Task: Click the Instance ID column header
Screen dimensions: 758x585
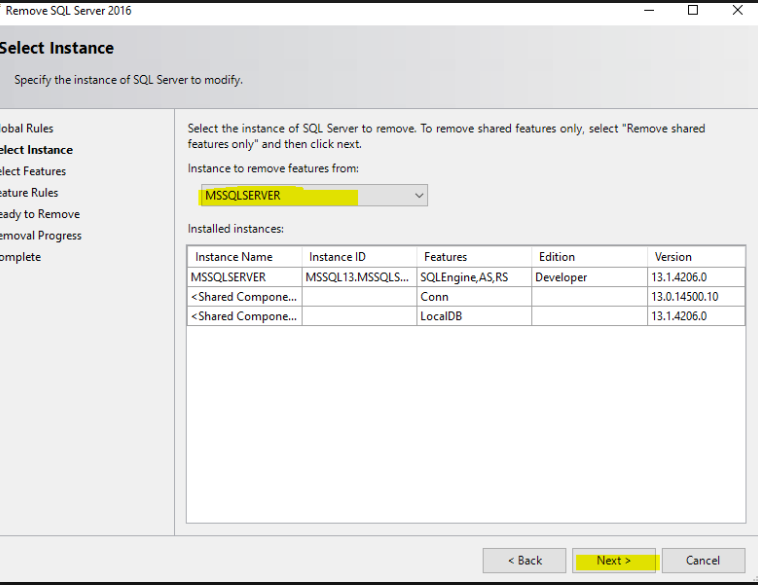Action: [x=359, y=257]
